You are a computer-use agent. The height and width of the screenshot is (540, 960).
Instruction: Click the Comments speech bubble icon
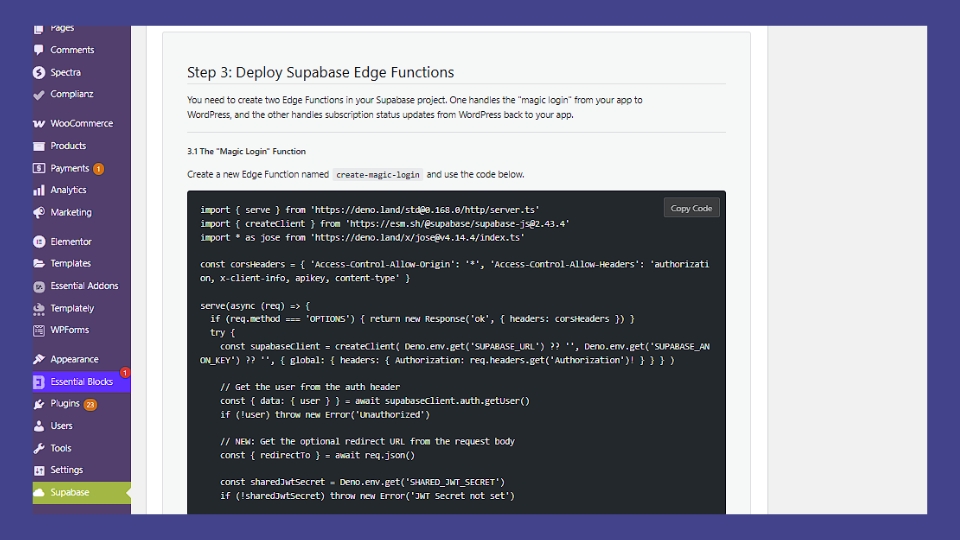tap(39, 50)
